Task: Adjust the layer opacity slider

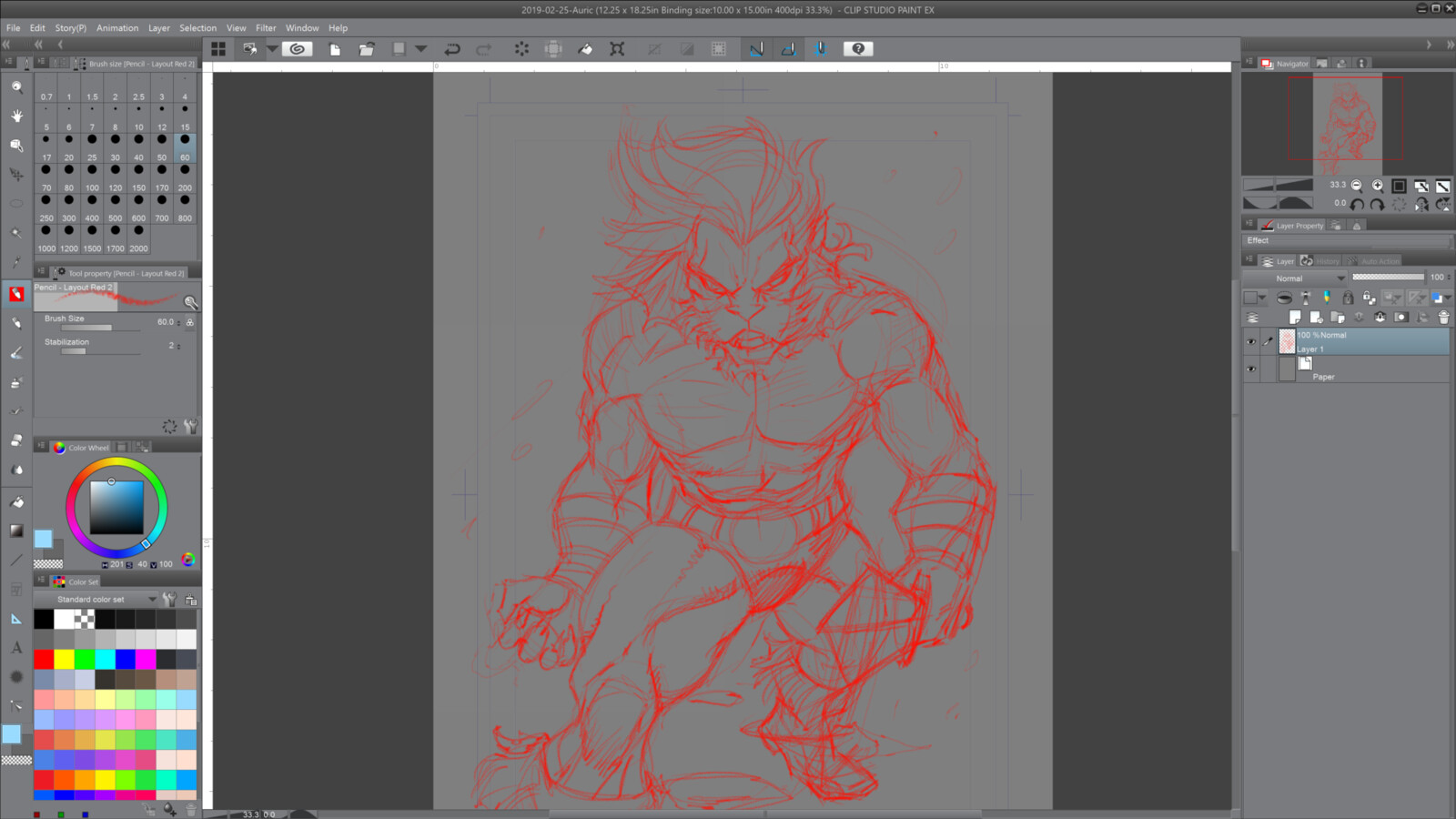Action: pos(1388,278)
